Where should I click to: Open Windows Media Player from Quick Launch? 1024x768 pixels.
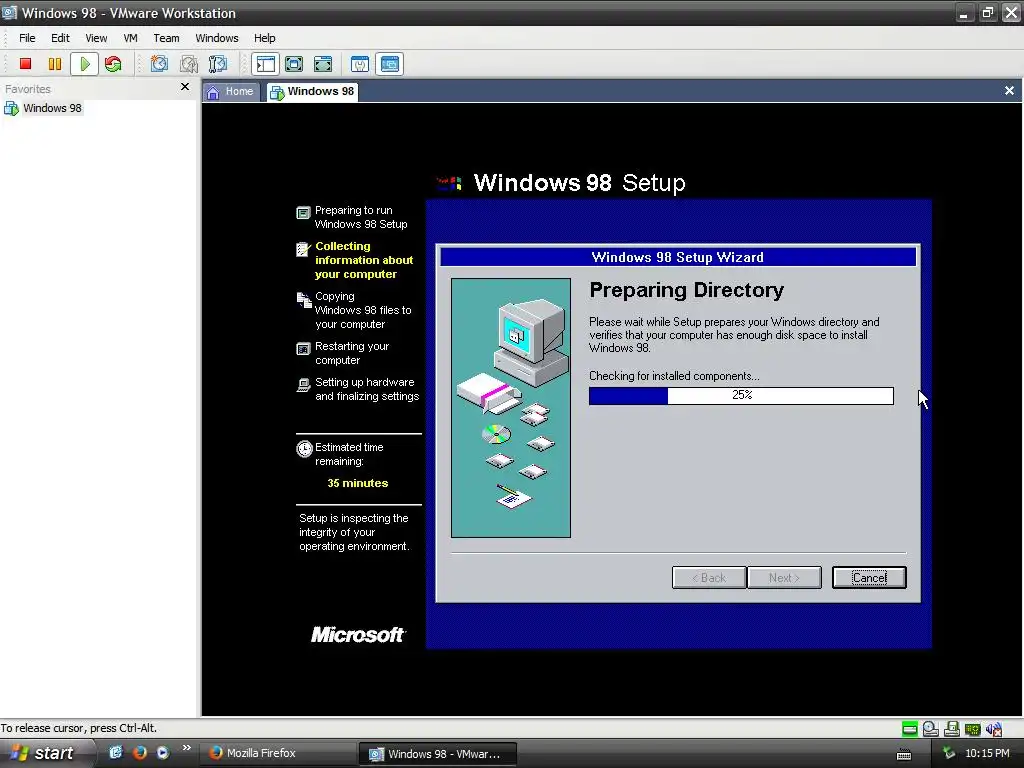click(x=163, y=753)
